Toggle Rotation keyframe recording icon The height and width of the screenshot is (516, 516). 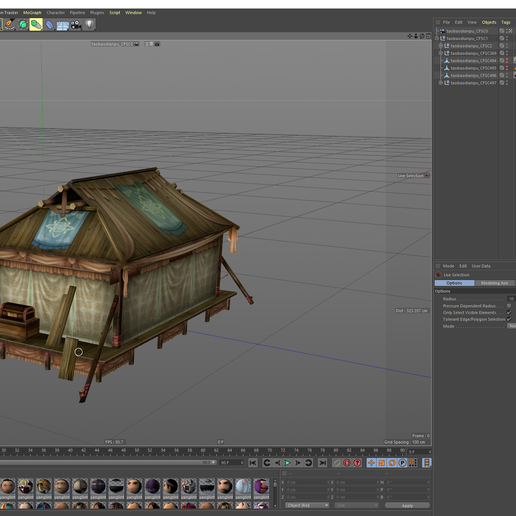pos(392,463)
